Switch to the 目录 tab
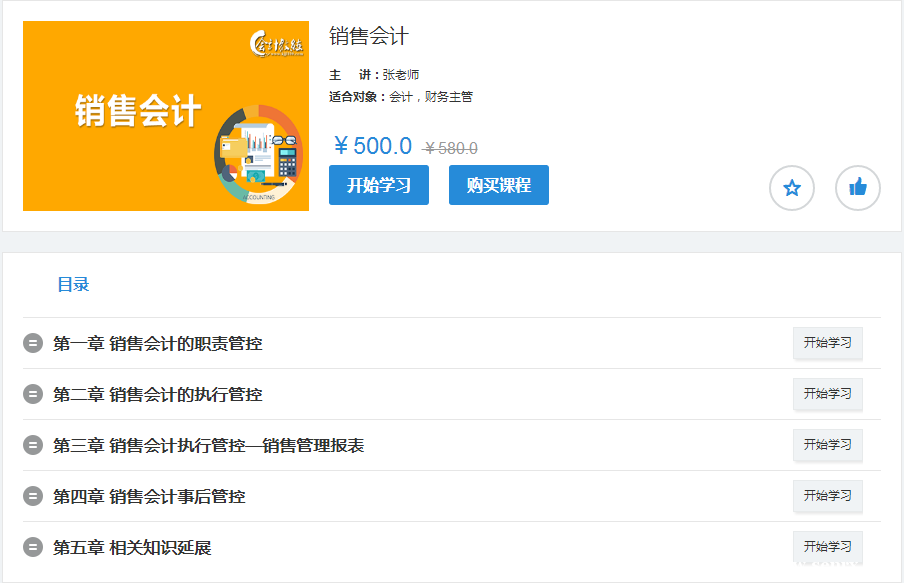Image resolution: width=904 pixels, height=583 pixels. [73, 285]
